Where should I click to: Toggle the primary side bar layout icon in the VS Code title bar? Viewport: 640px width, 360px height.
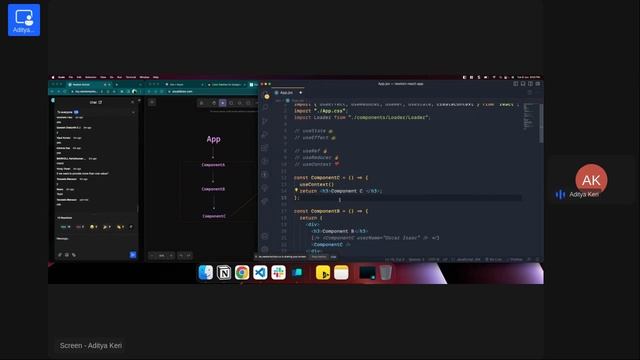(516, 84)
